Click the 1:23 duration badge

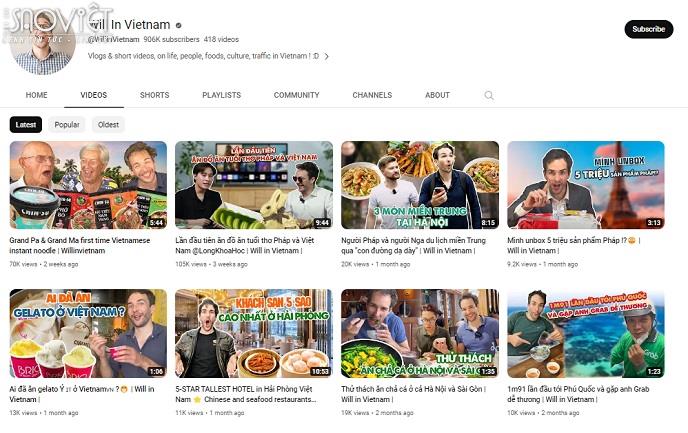point(654,371)
